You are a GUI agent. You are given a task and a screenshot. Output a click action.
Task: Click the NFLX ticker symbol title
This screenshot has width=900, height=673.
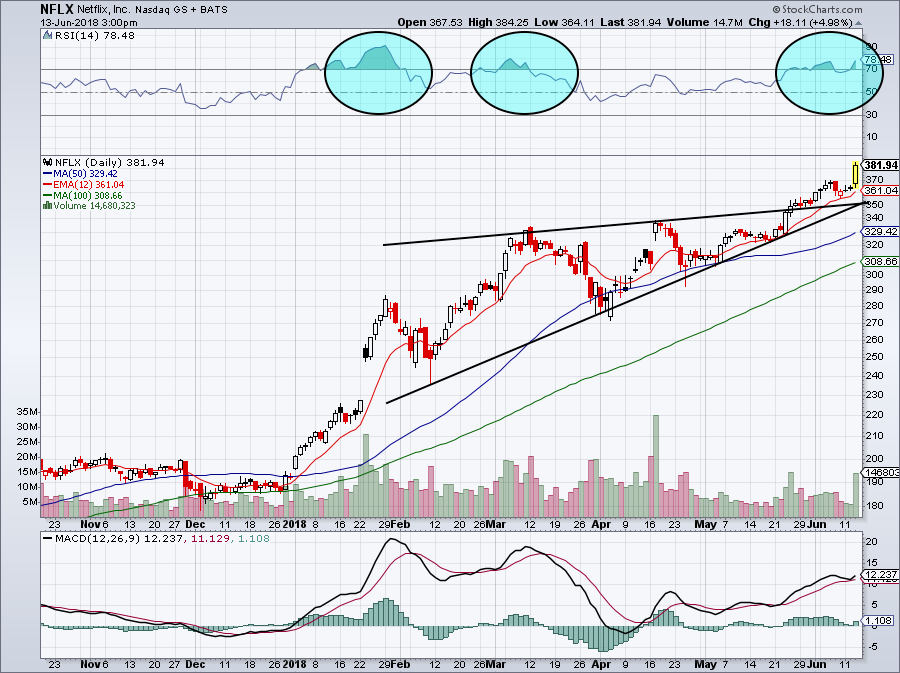tap(57, 9)
